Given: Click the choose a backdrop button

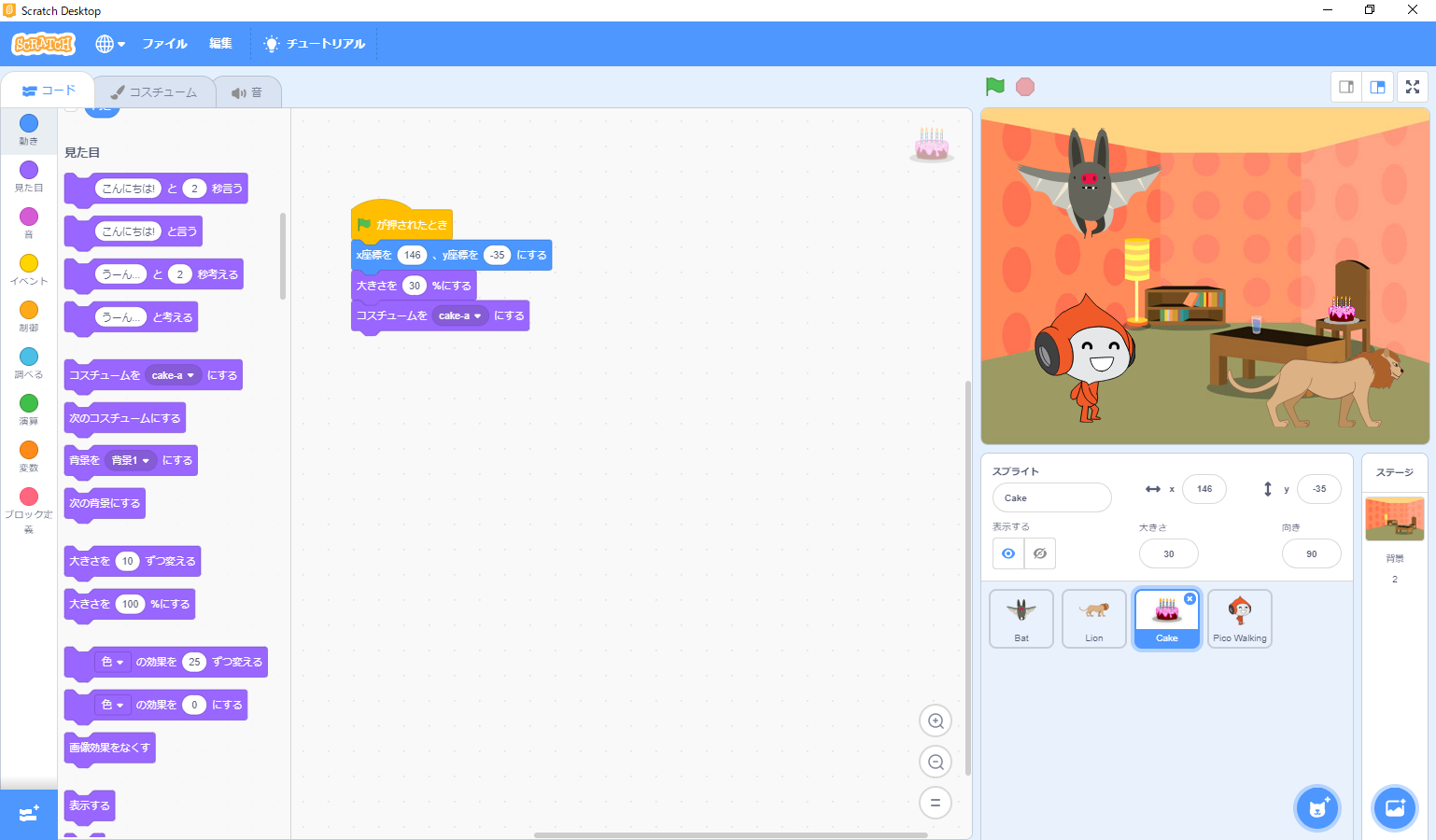Looking at the screenshot, I should click(x=1395, y=808).
